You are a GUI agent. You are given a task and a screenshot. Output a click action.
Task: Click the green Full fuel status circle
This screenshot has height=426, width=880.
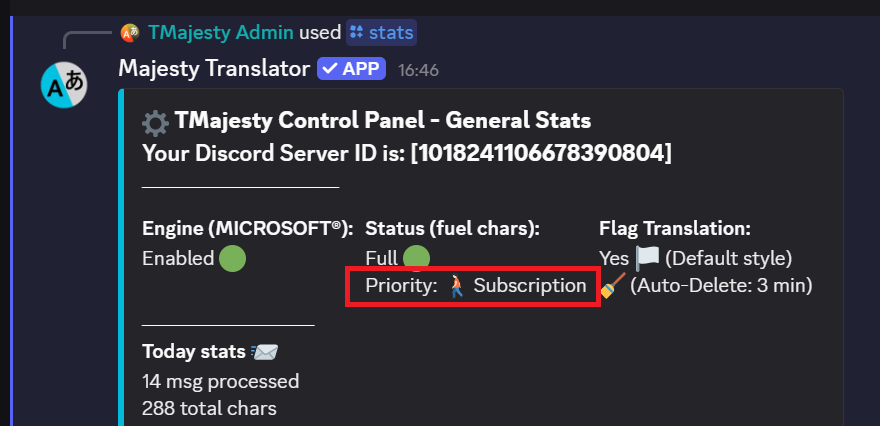pyautogui.click(x=416, y=258)
